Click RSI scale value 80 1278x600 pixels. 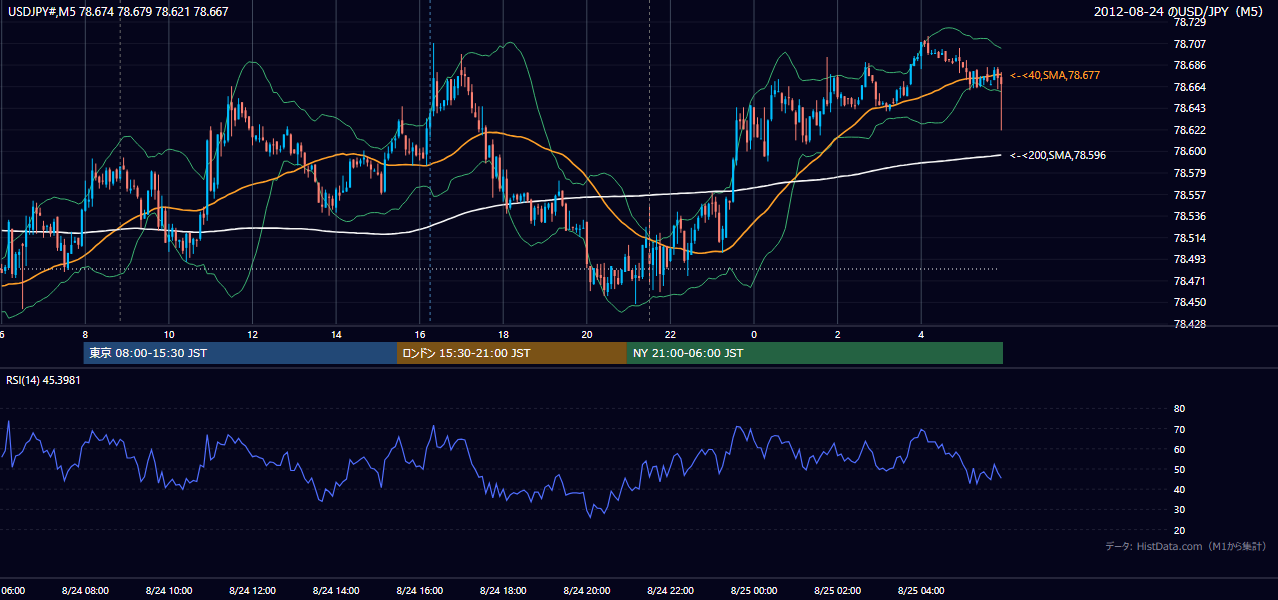(x=1179, y=409)
